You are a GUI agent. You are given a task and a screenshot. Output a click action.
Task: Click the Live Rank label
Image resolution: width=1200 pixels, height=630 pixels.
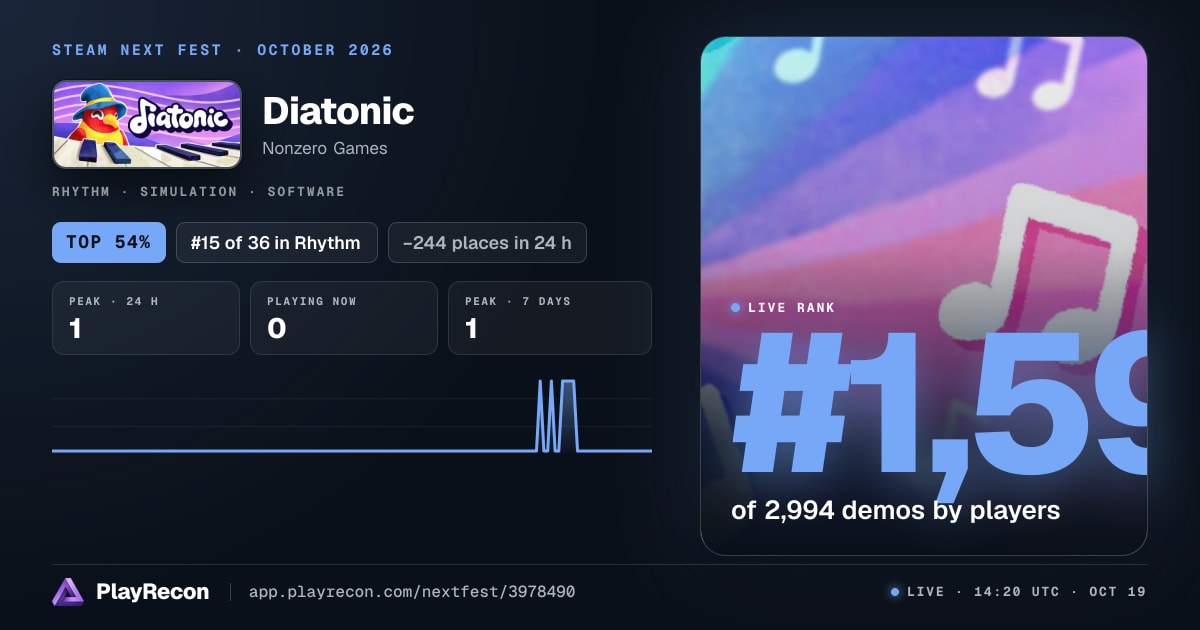click(x=791, y=308)
